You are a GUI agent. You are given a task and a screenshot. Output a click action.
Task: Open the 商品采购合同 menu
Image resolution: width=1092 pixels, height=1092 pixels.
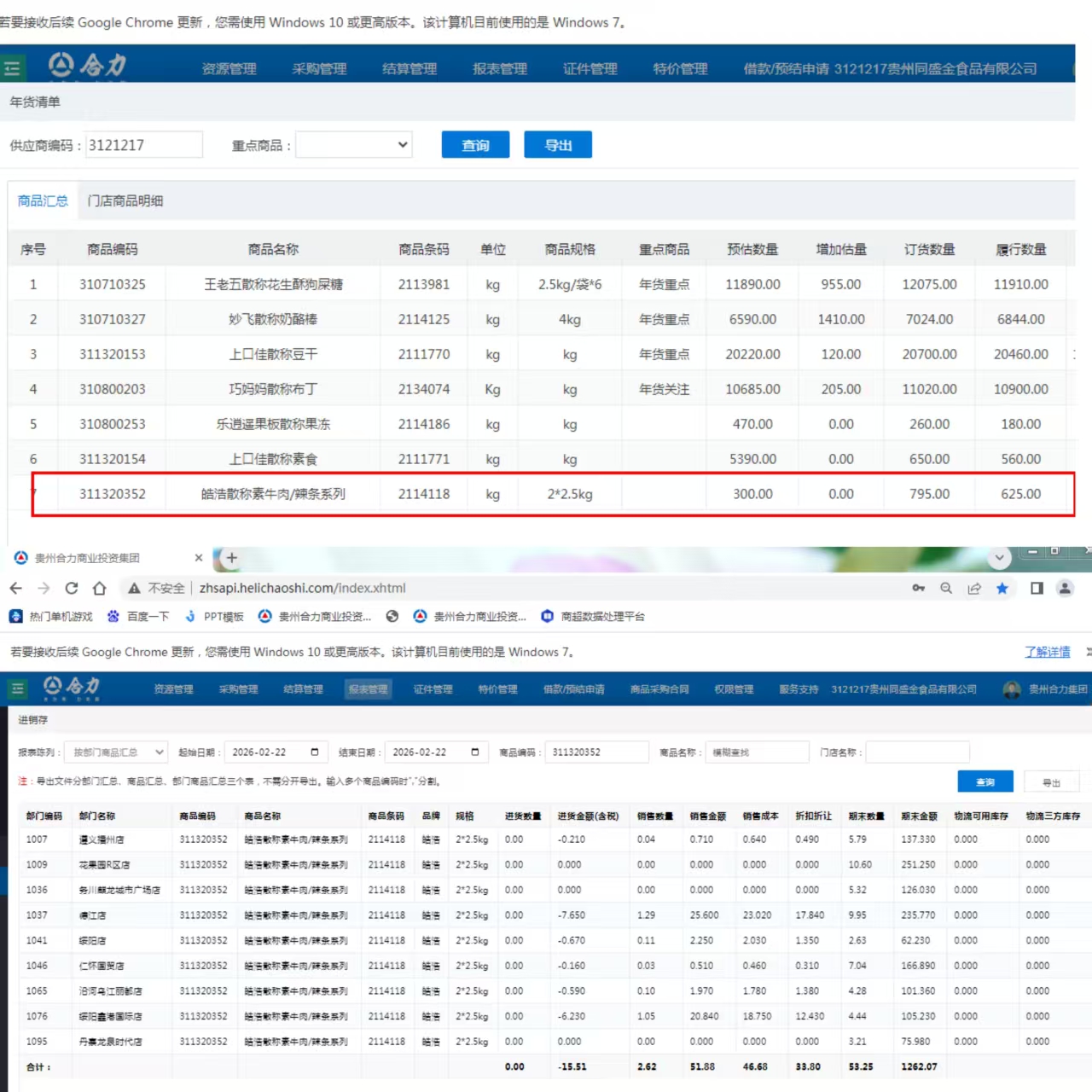point(659,689)
